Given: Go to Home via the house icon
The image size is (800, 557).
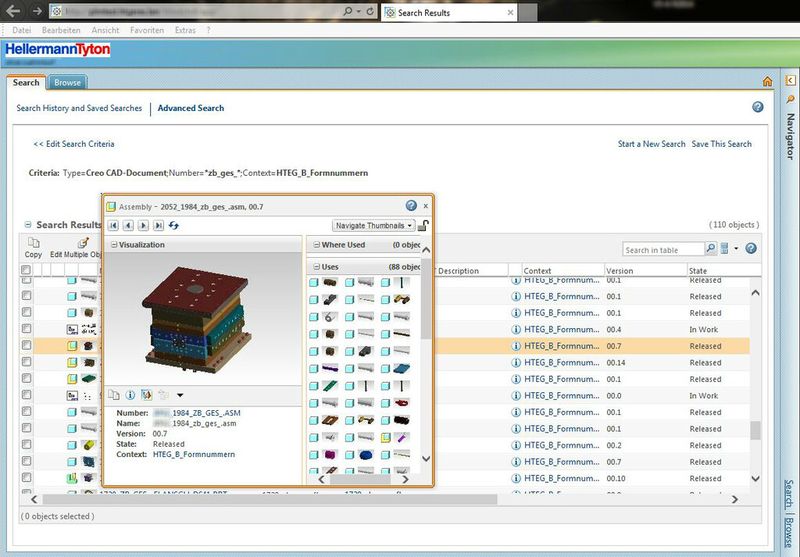Looking at the screenshot, I should [x=767, y=82].
